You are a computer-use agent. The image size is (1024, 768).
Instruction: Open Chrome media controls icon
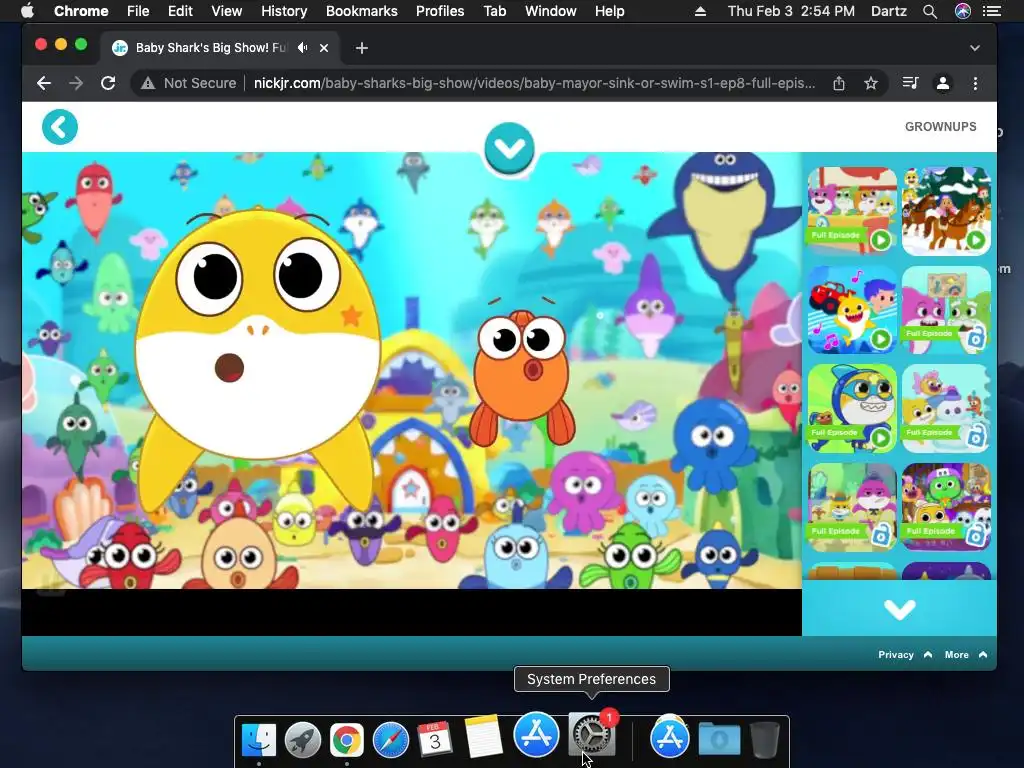[910, 83]
